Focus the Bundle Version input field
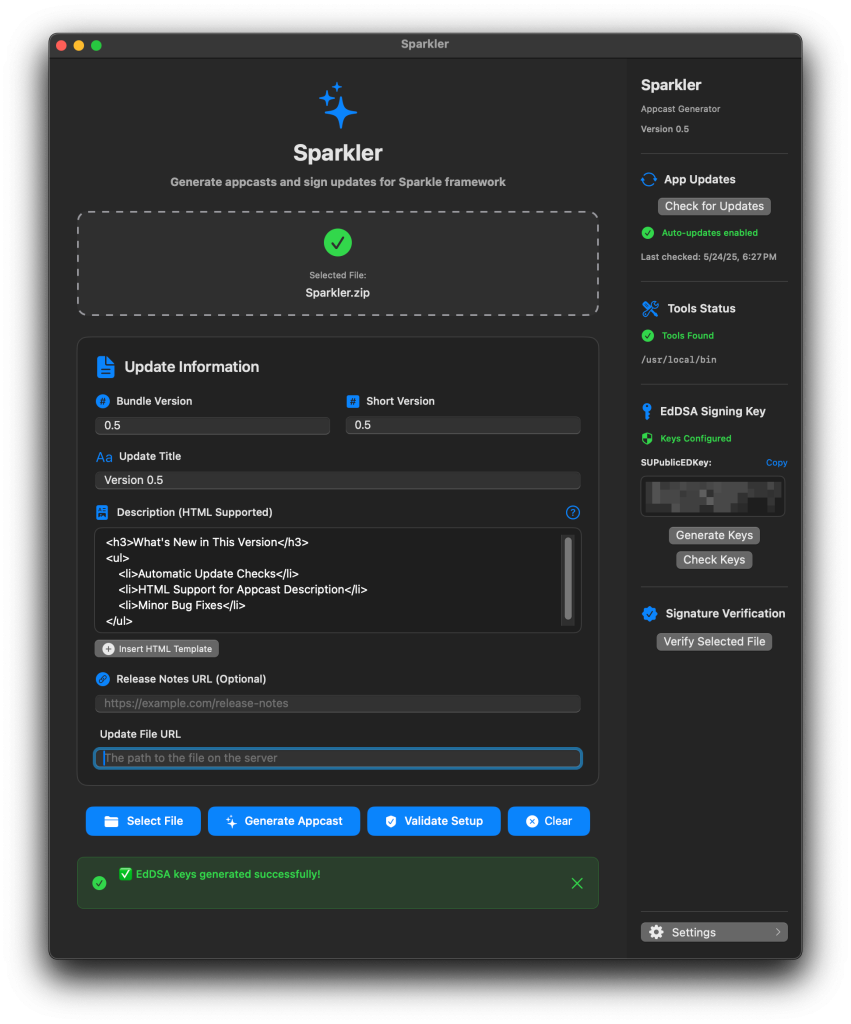This screenshot has height=1024, width=851. click(213, 426)
